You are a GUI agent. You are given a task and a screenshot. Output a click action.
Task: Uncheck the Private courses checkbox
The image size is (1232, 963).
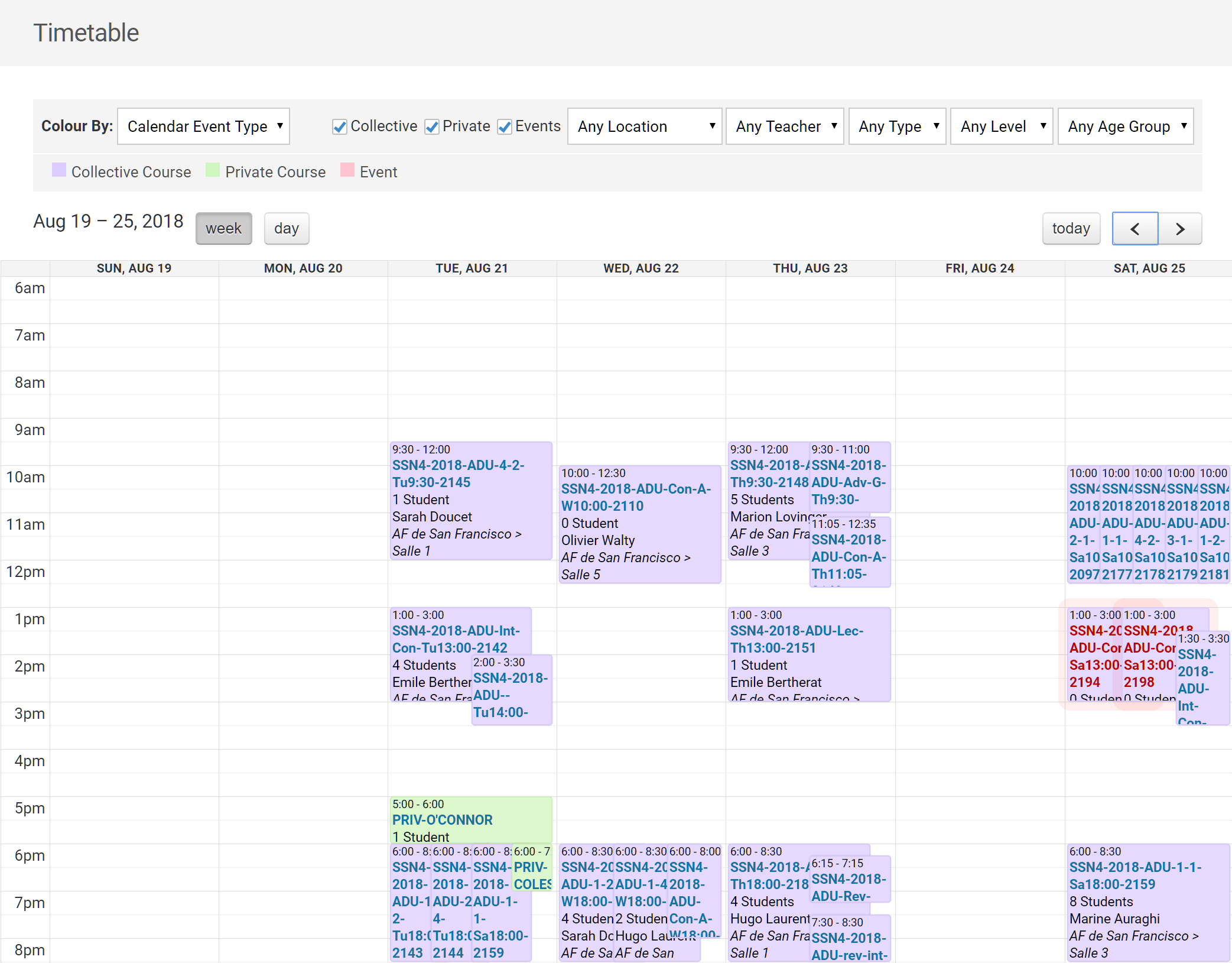432,127
